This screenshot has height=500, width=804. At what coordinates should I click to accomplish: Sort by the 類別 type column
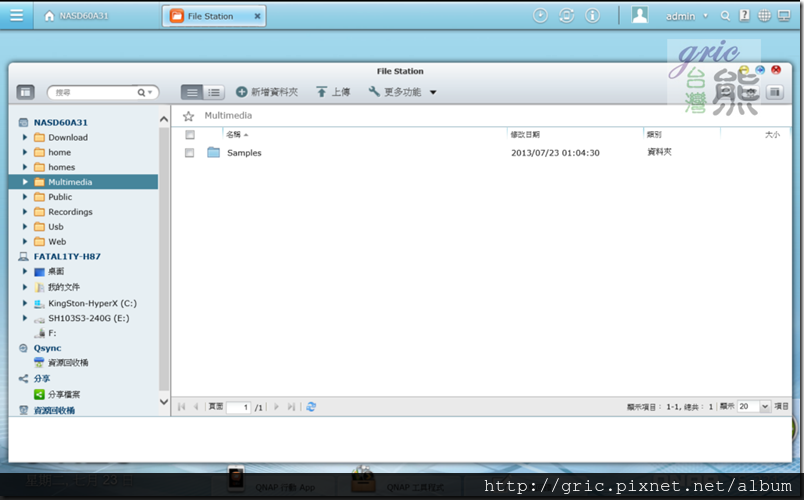pos(654,134)
